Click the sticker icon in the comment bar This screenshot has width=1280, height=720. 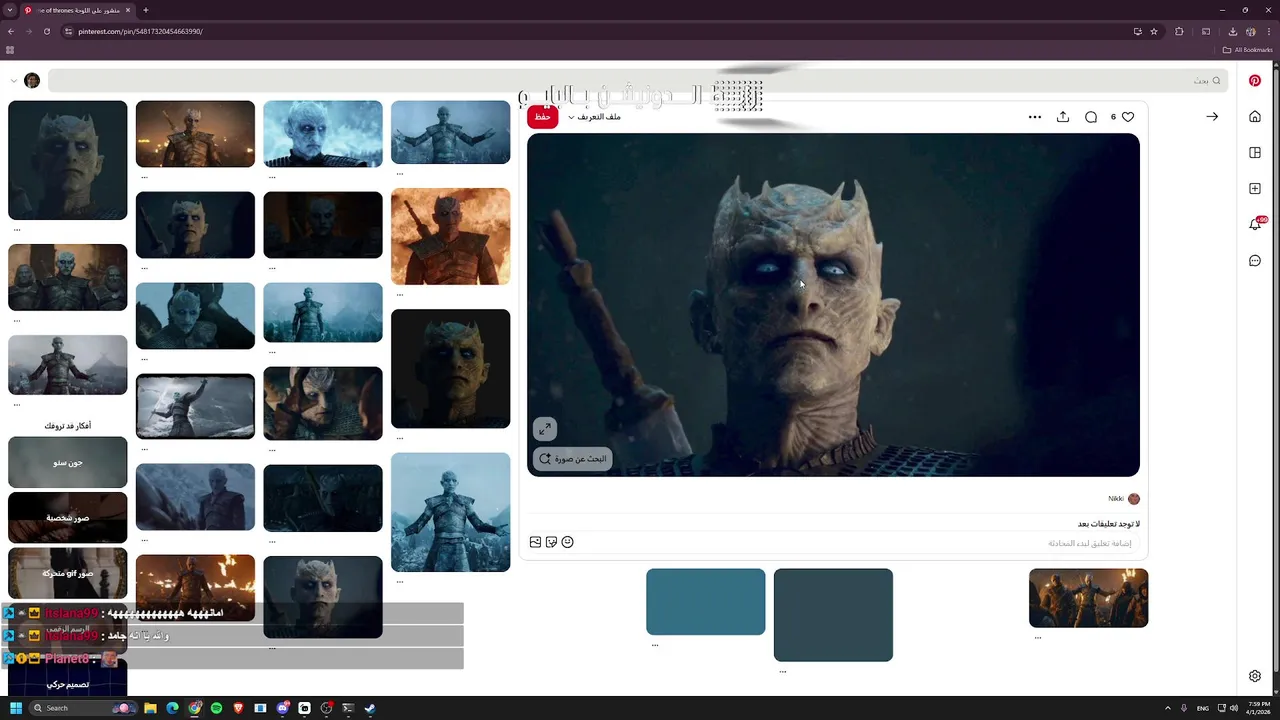551,542
